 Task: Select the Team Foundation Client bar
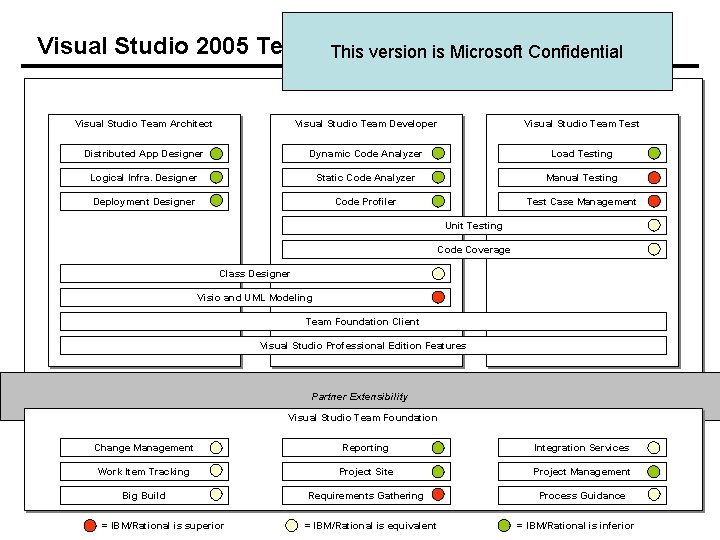pos(363,321)
